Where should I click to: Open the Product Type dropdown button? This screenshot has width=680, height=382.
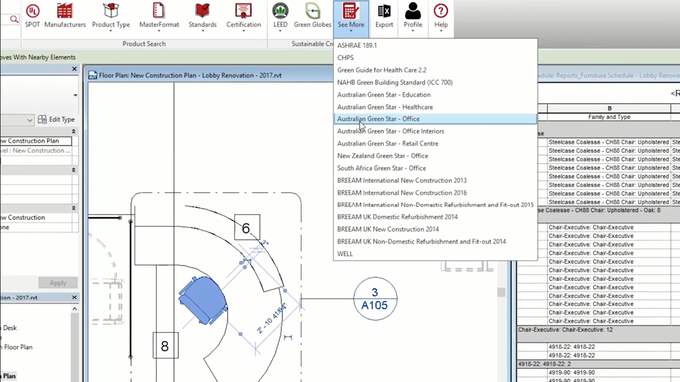point(111,17)
